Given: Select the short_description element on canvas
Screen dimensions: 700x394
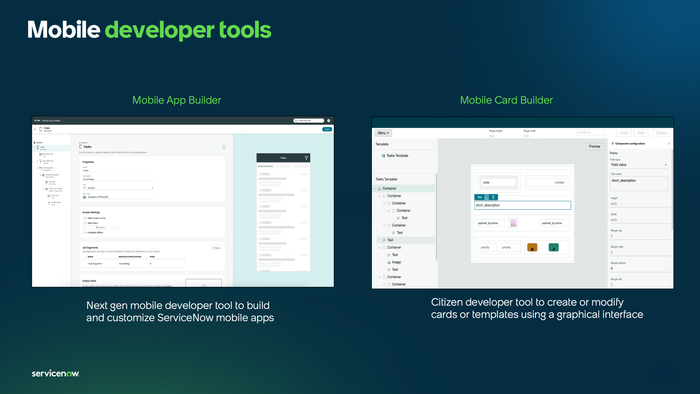Looking at the screenshot, I should [x=522, y=205].
